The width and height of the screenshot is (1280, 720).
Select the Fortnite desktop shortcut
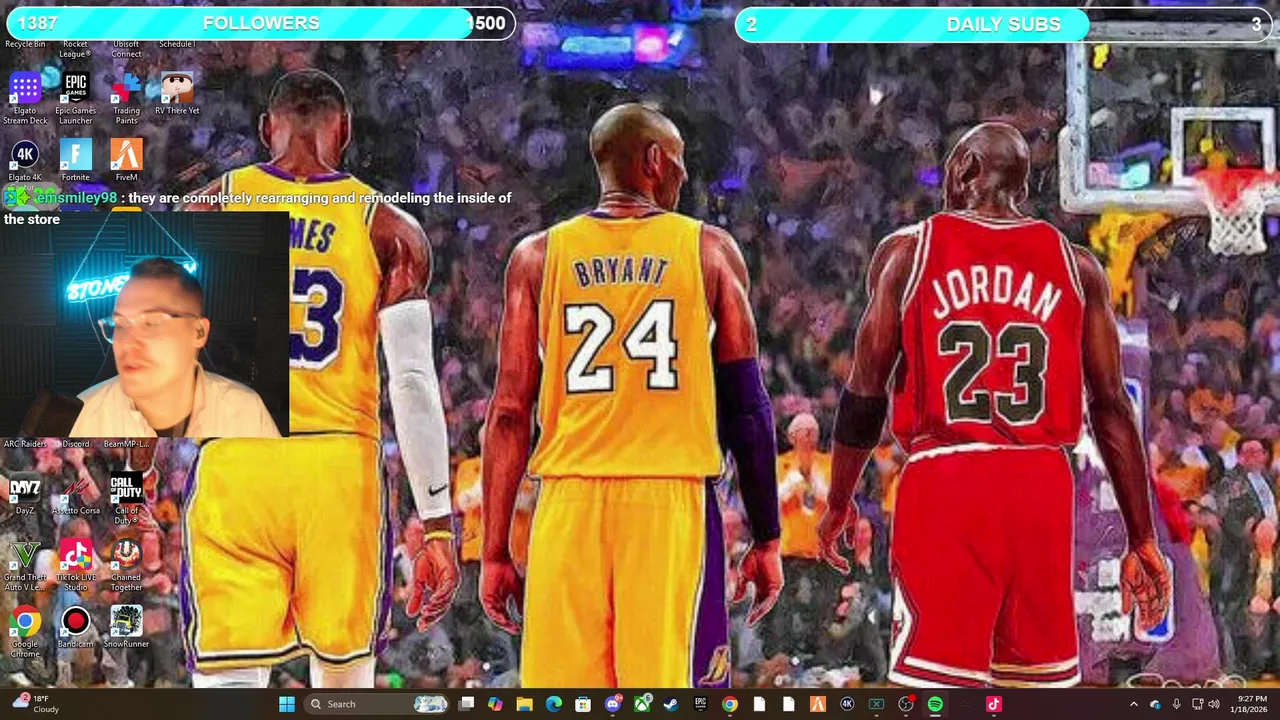point(76,162)
